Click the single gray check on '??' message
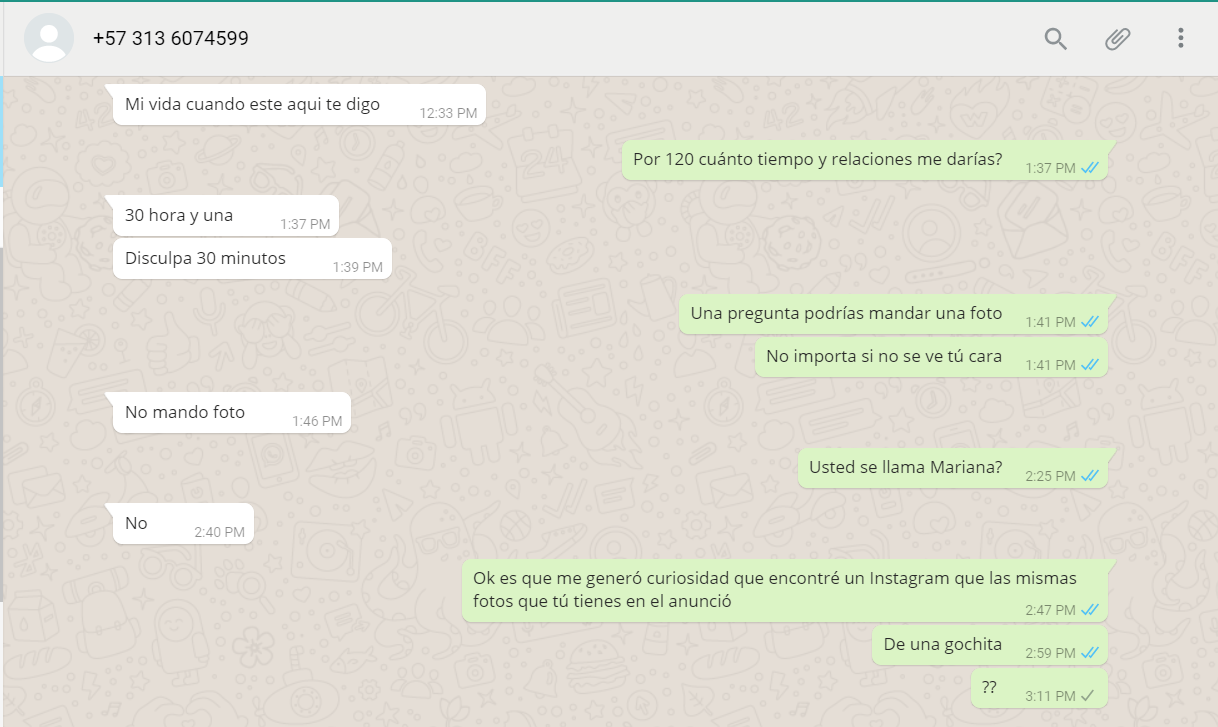The height and width of the screenshot is (727, 1218). point(1089,696)
